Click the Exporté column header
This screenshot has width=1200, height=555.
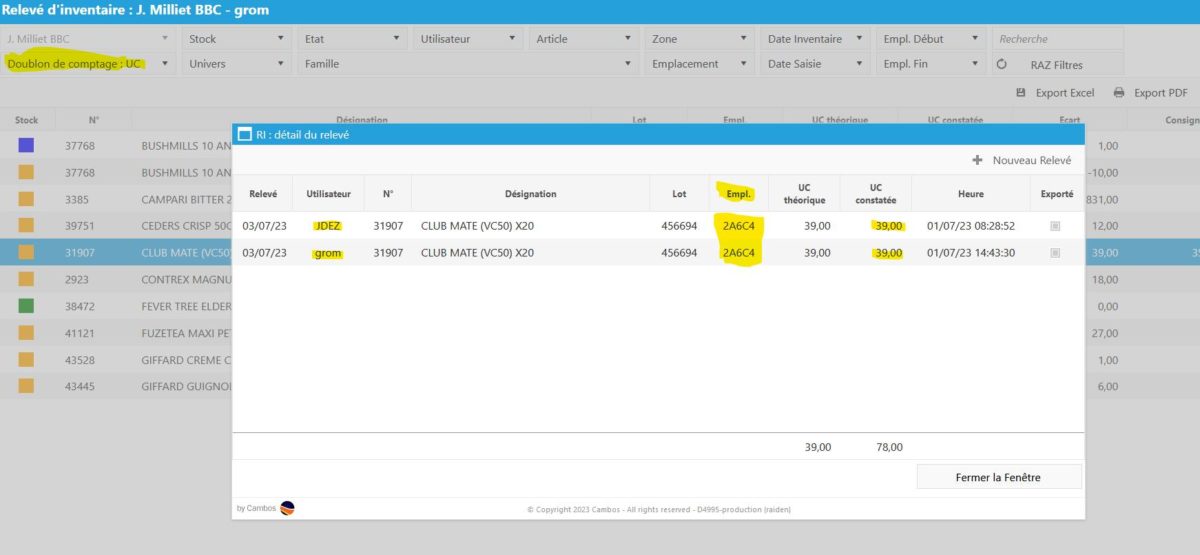pyautogui.click(x=1056, y=194)
